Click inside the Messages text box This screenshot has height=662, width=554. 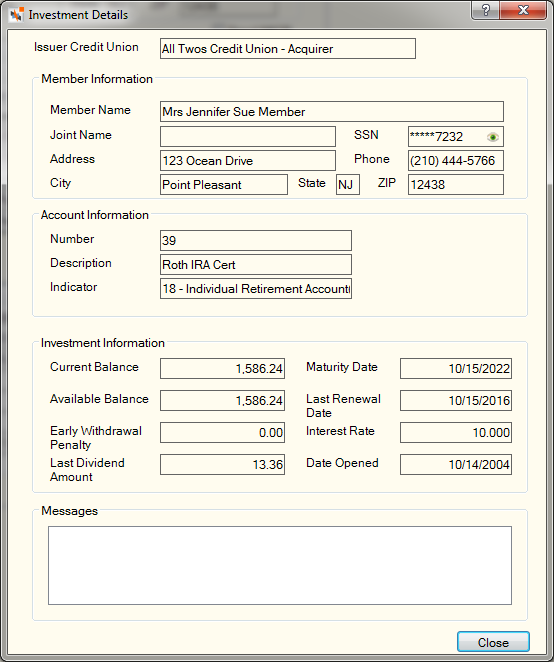280,565
